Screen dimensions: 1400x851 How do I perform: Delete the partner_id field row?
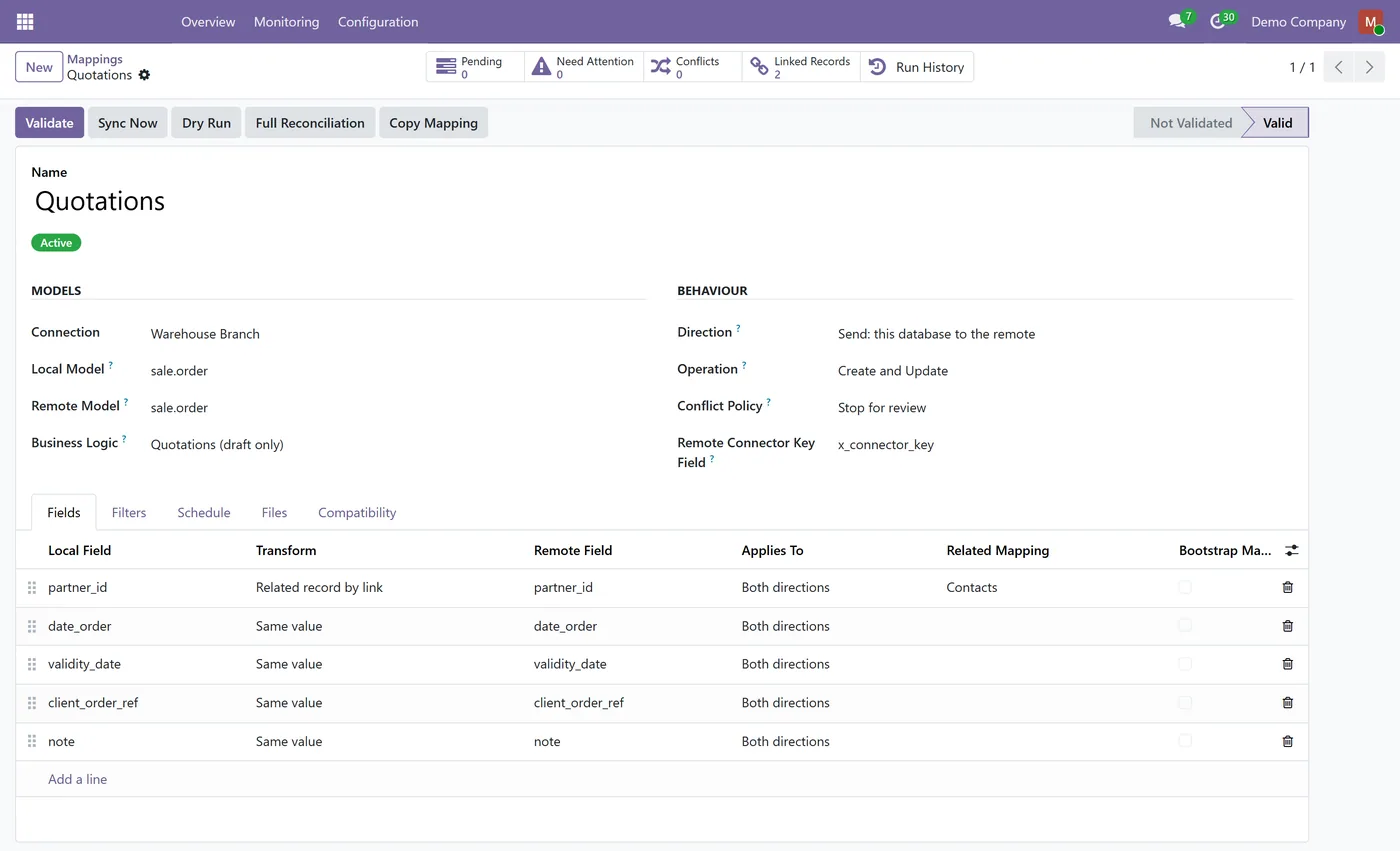[1287, 587]
